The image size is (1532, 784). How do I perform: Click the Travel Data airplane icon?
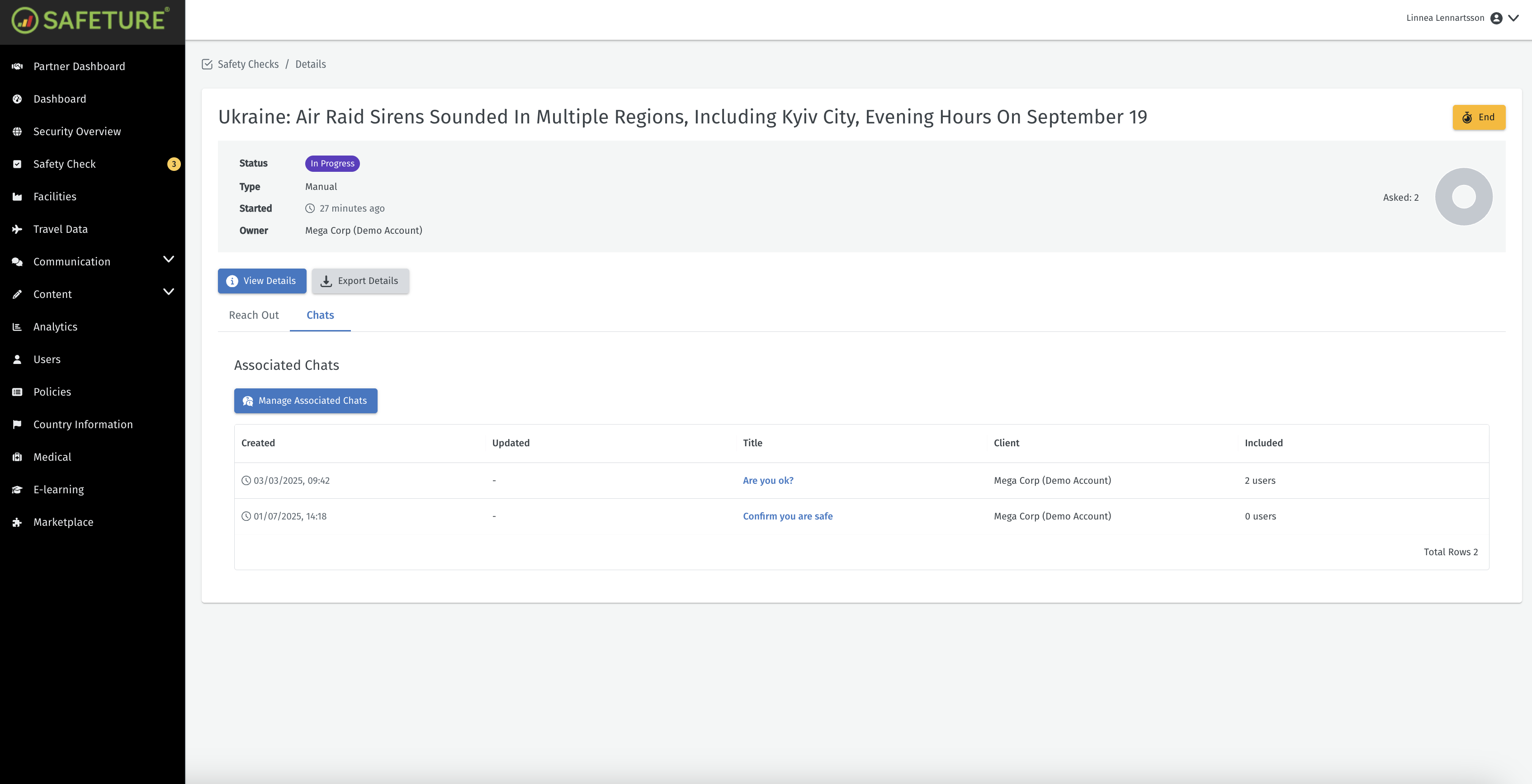(17, 229)
